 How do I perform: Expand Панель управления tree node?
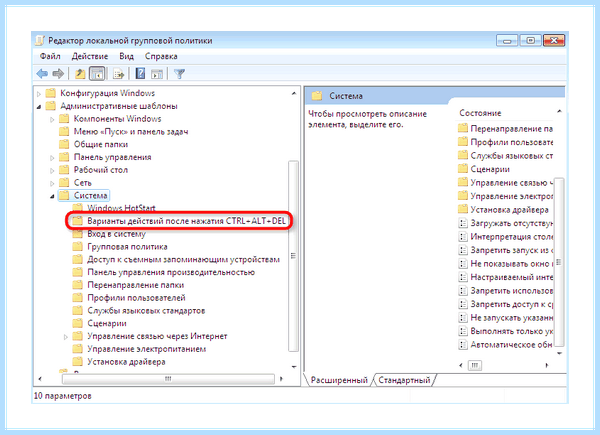(x=52, y=158)
